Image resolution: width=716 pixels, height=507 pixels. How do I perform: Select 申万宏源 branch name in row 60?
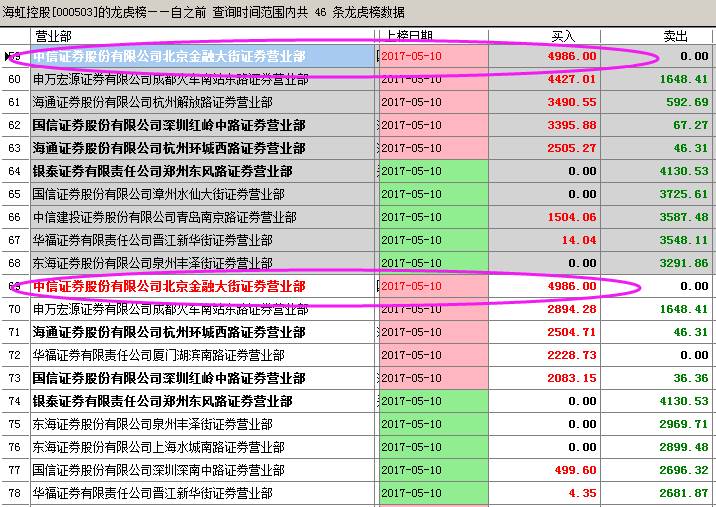170,79
